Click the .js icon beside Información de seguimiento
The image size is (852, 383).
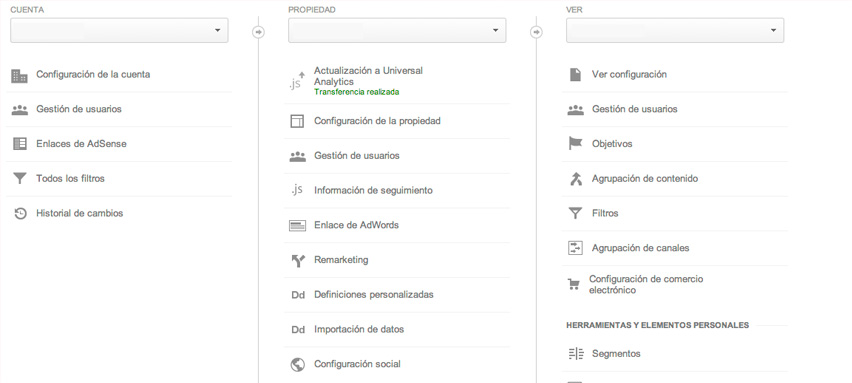297,190
